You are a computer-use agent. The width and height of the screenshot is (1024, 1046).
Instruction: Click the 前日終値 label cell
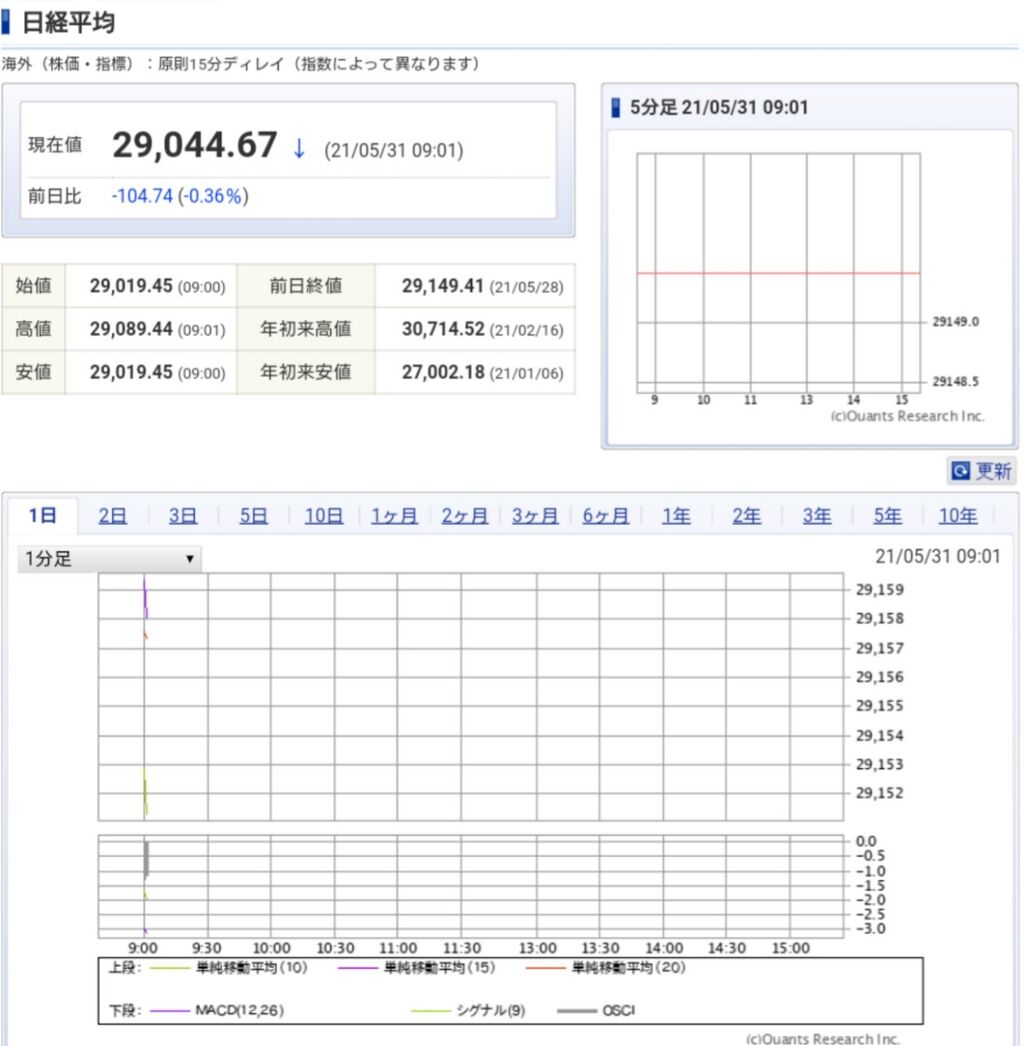[x=306, y=286]
